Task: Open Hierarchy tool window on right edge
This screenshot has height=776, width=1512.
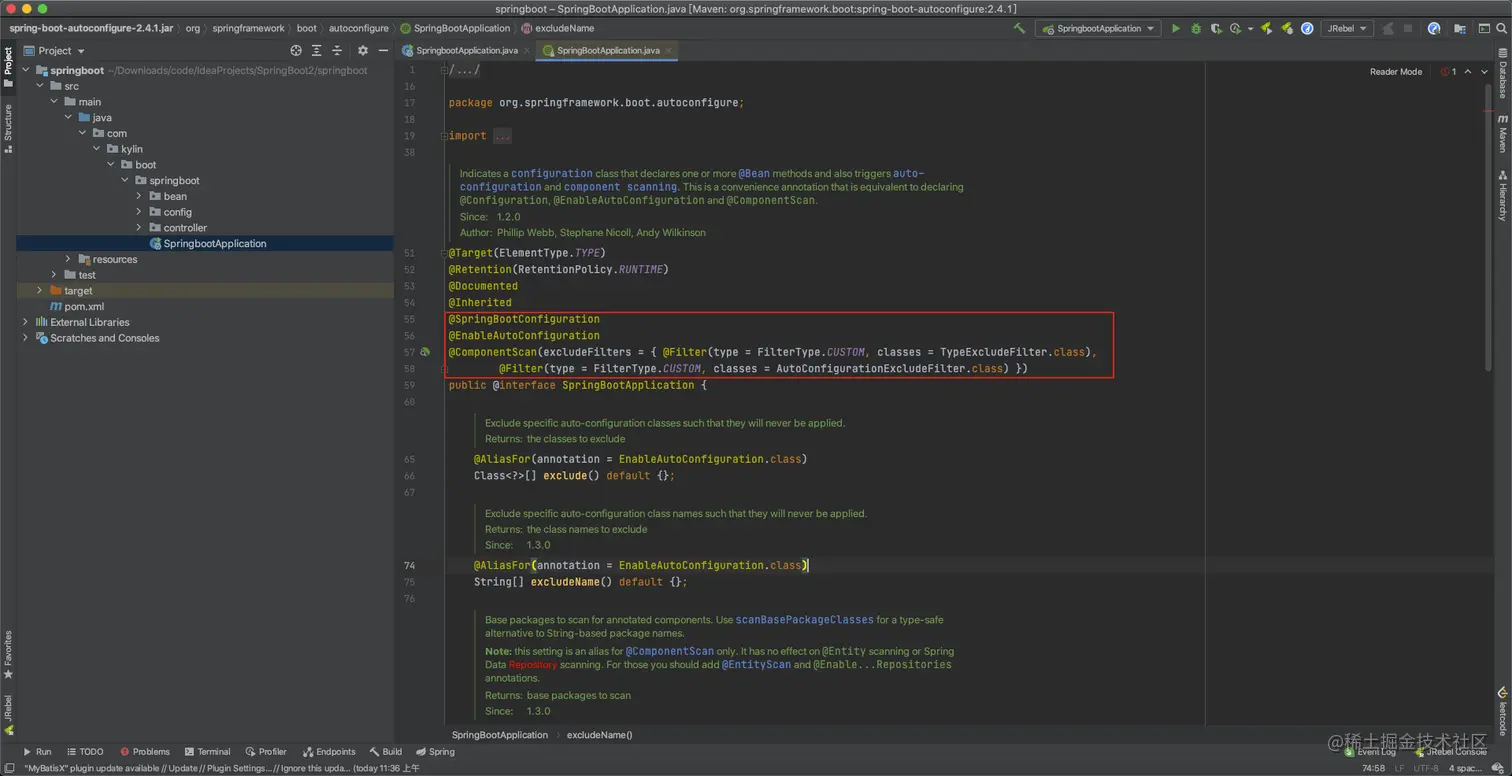Action: point(1502,195)
